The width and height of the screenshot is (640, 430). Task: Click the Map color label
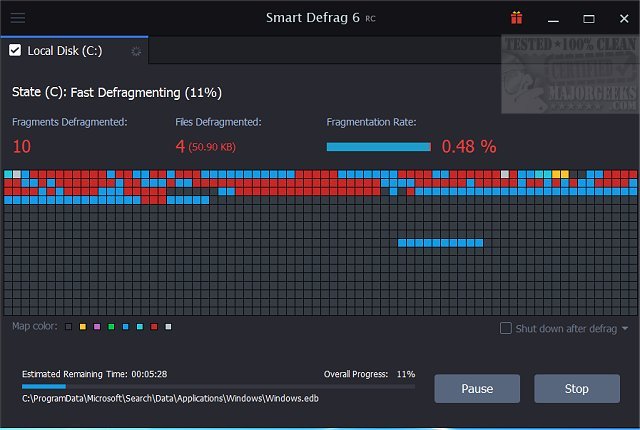35,326
